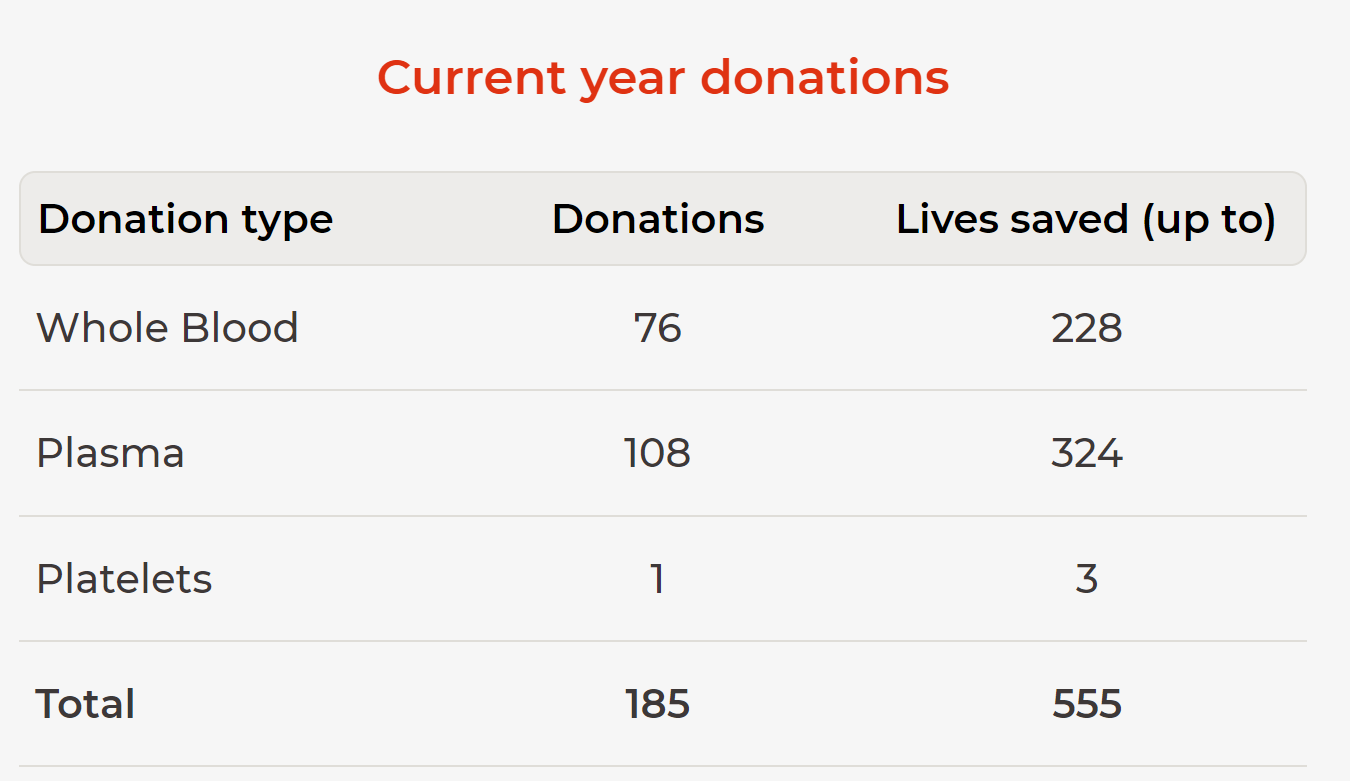
Task: Select the Platelets row label
Action: (124, 579)
